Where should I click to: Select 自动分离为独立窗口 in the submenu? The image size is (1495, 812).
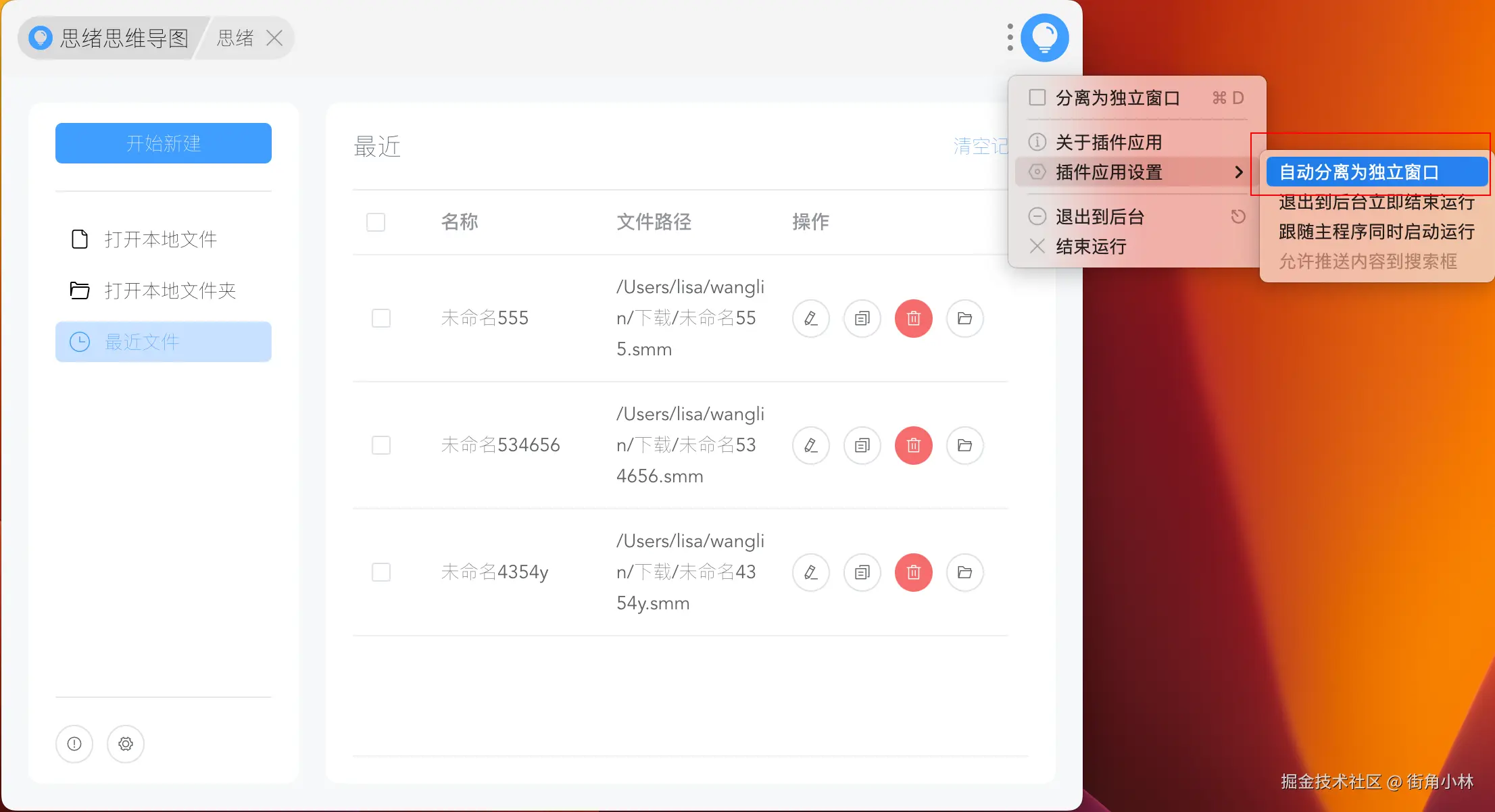click(1358, 172)
